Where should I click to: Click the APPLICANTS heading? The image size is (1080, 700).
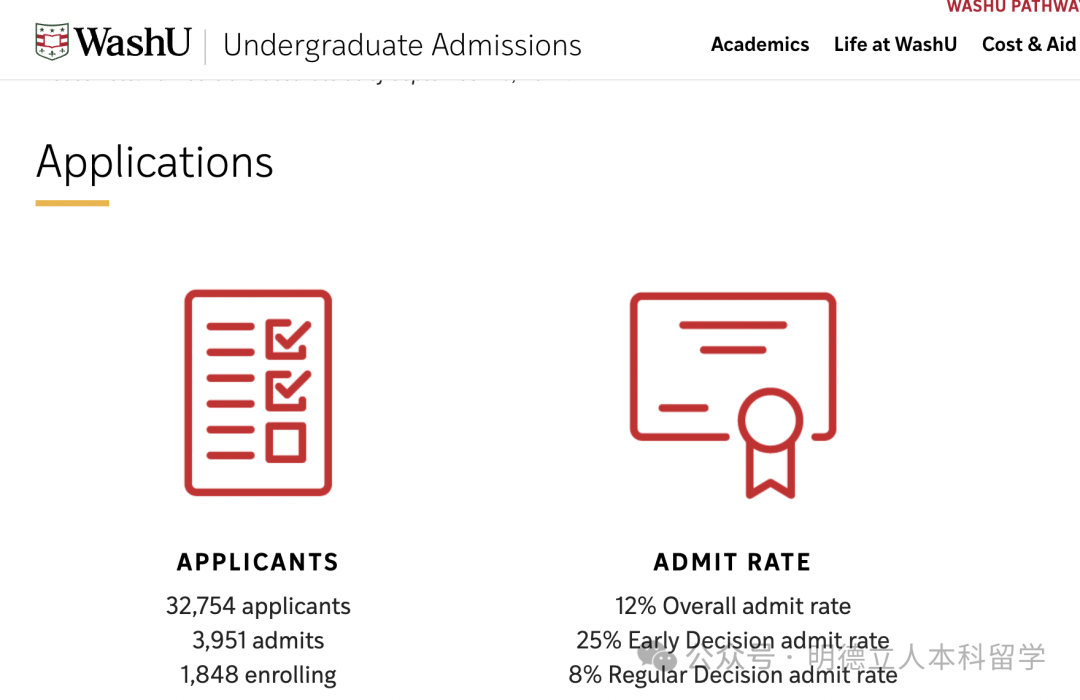258,562
